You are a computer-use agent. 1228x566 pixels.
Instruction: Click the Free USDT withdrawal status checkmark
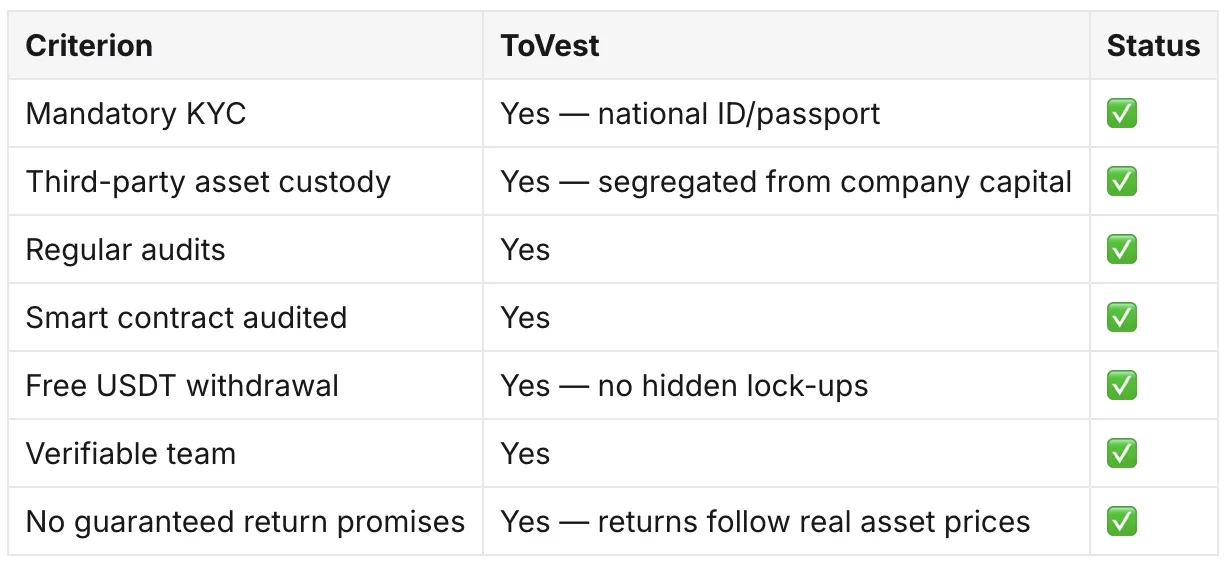pos(1122,386)
